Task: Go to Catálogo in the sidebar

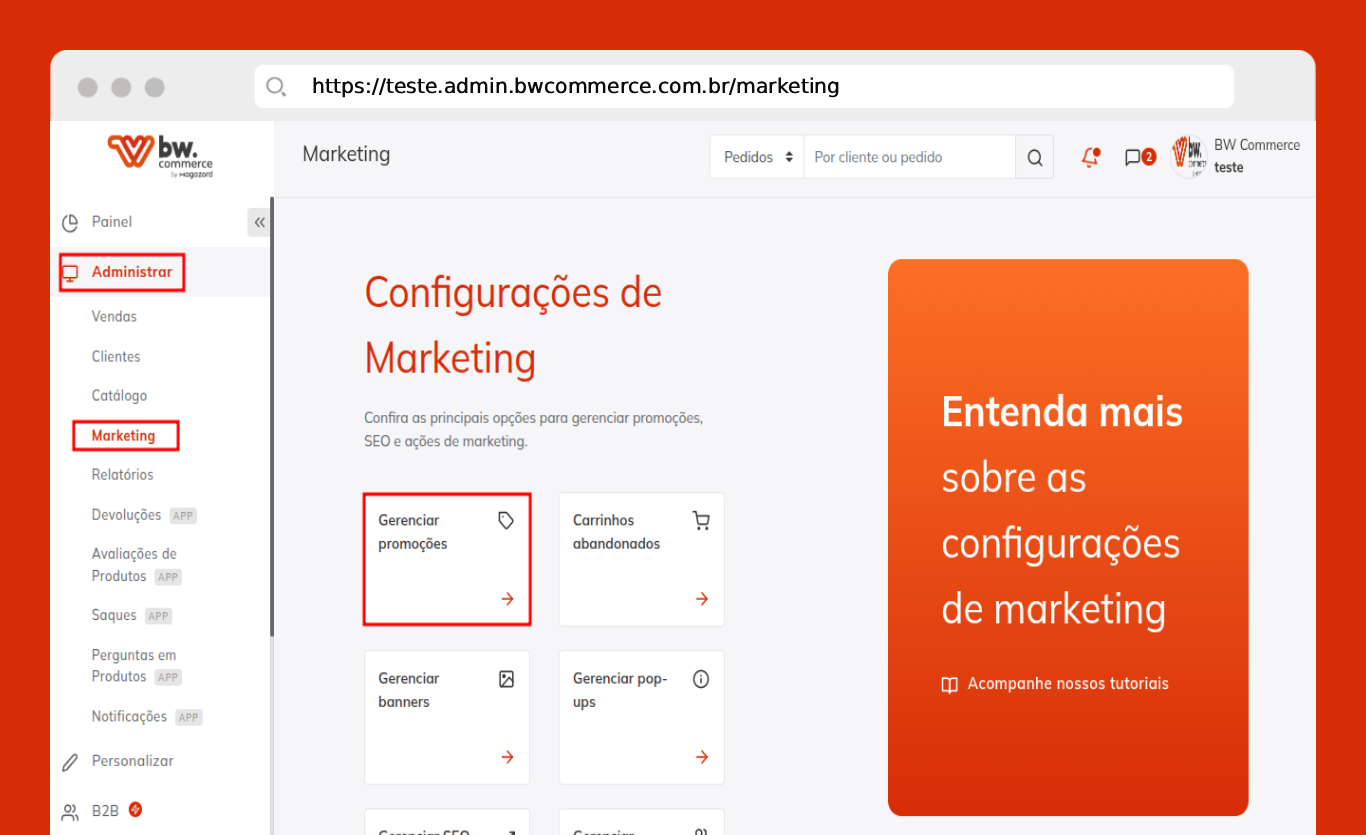Action: (119, 396)
